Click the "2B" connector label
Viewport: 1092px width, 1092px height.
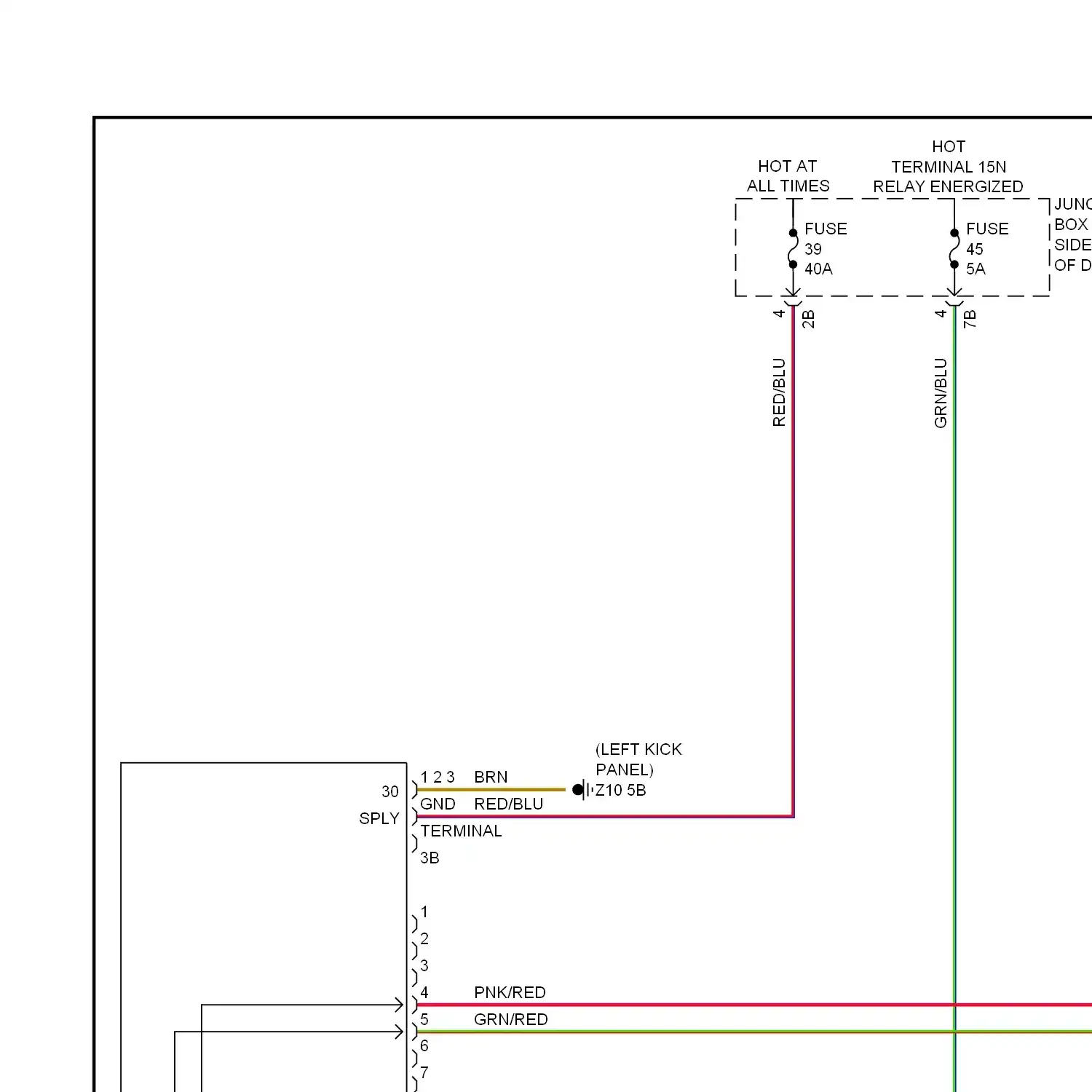coord(808,319)
